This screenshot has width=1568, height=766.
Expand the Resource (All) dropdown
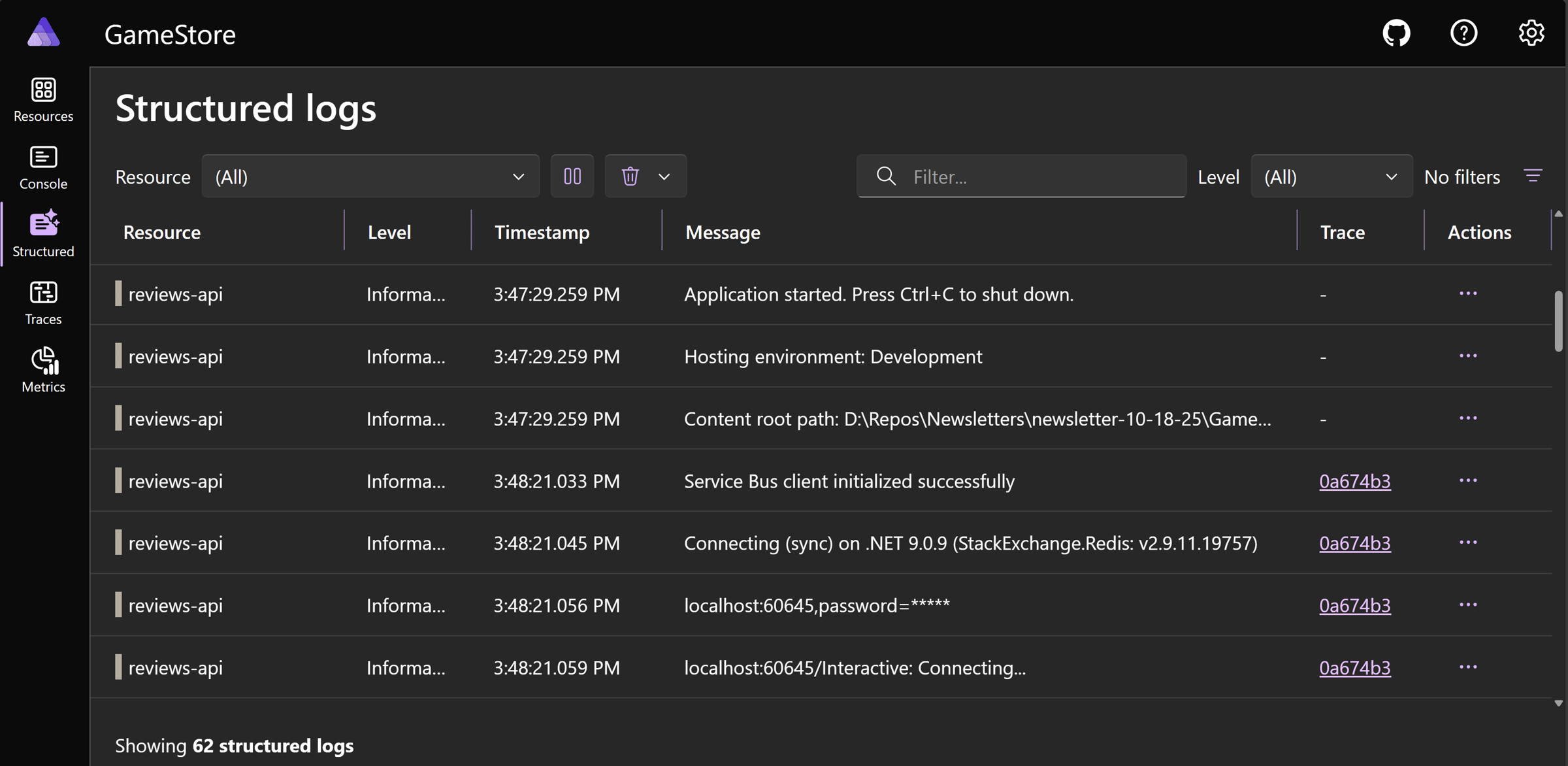[370, 176]
